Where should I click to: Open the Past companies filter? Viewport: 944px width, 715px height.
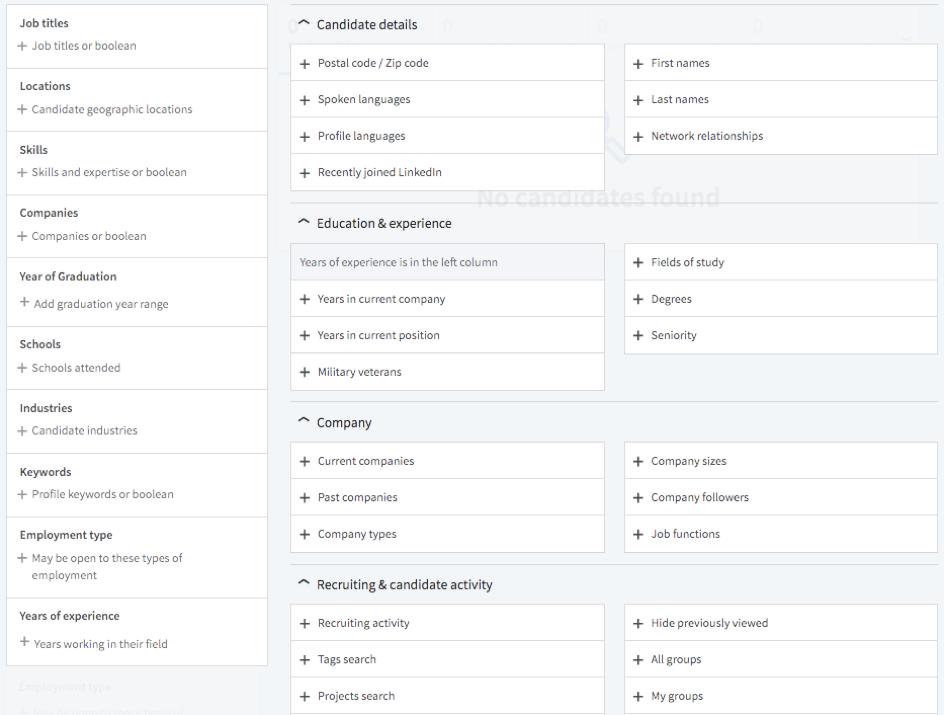447,497
